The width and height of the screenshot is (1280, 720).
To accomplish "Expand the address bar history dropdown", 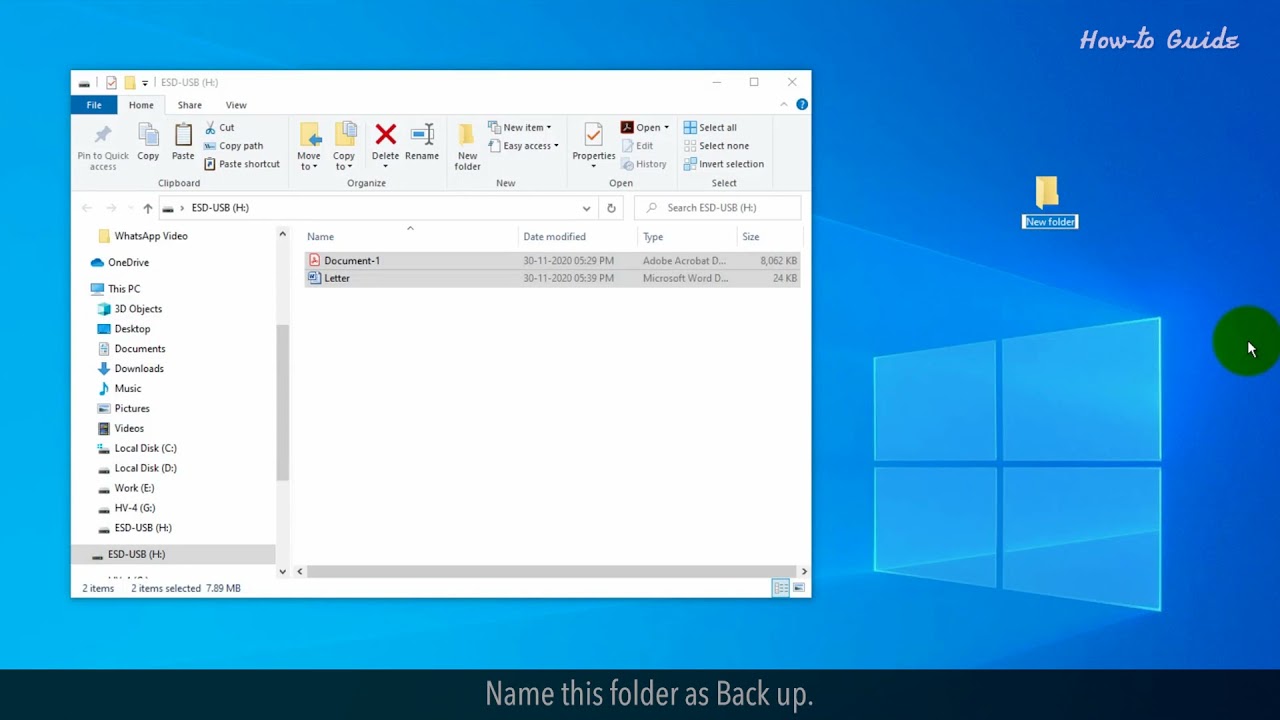I will pyautogui.click(x=586, y=208).
